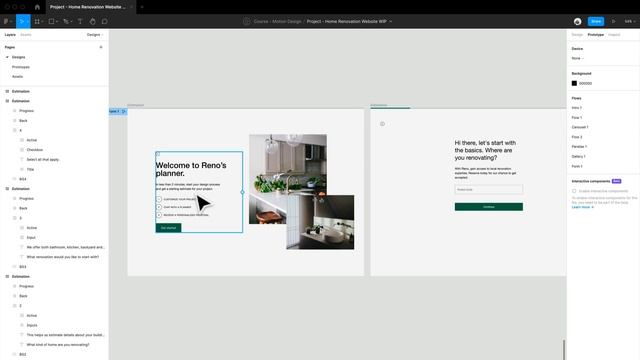Click team icon before Course breadcrumb
The height and width of the screenshot is (360, 640).
point(247,21)
